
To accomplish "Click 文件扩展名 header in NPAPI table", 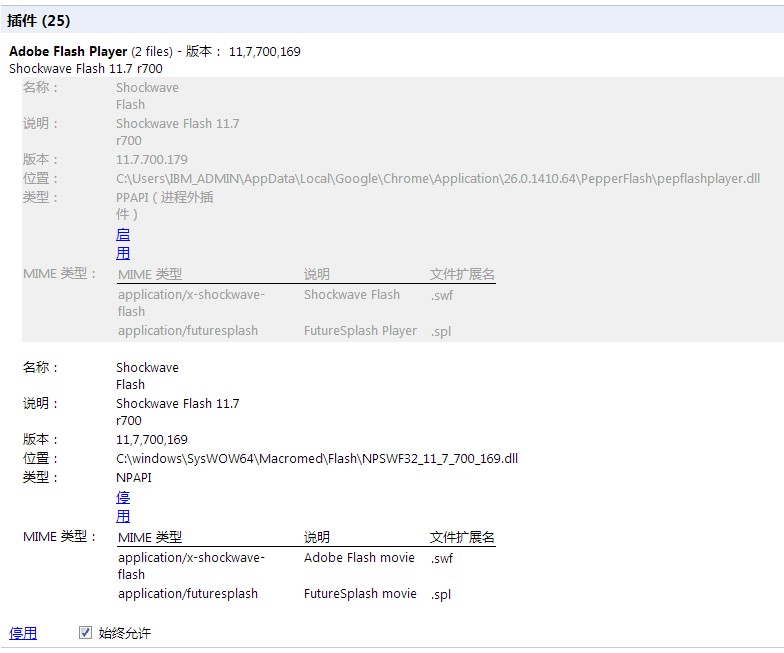I will [462, 538].
